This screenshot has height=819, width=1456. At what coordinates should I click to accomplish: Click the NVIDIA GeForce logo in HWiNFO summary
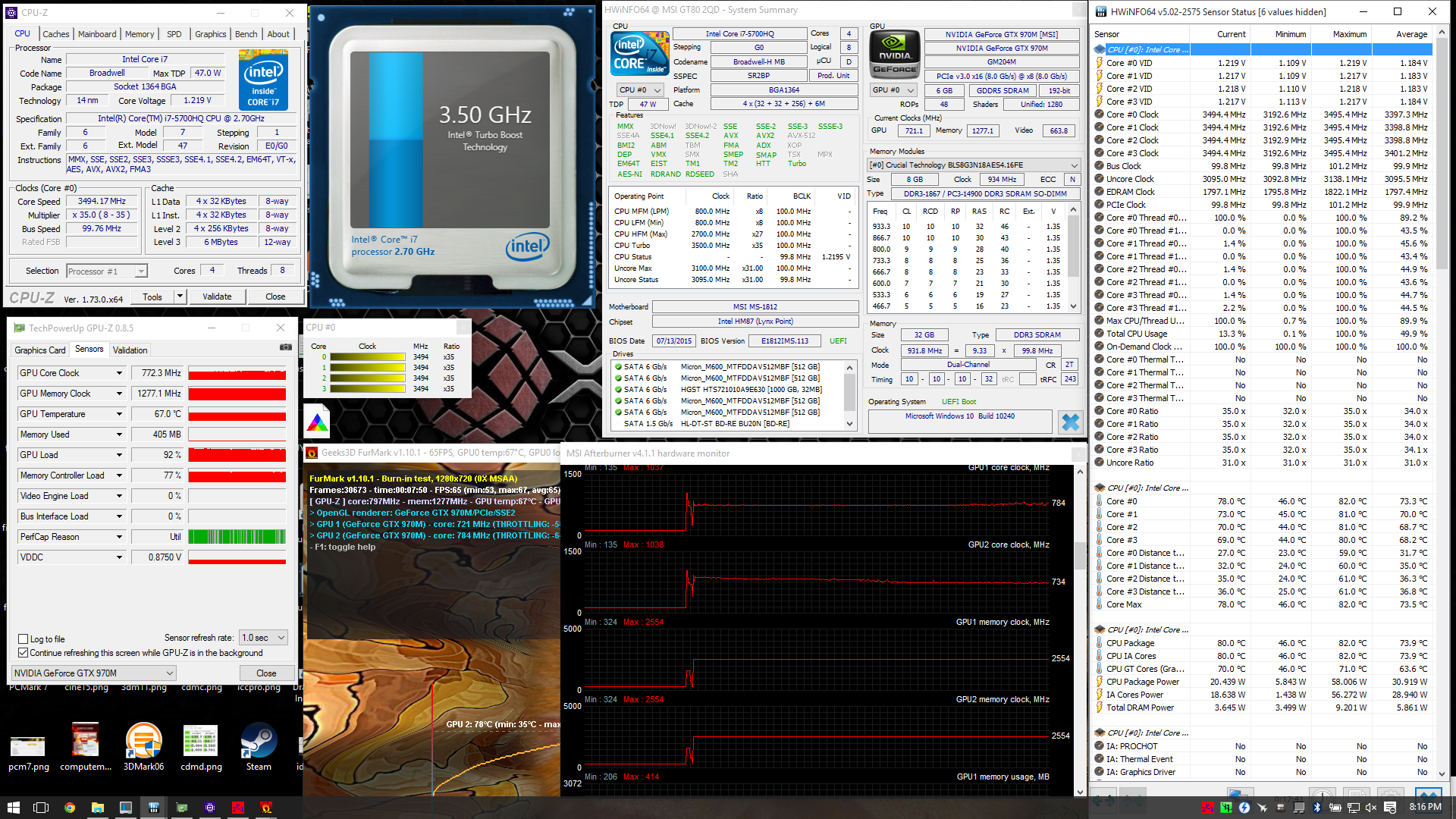pyautogui.click(x=895, y=55)
